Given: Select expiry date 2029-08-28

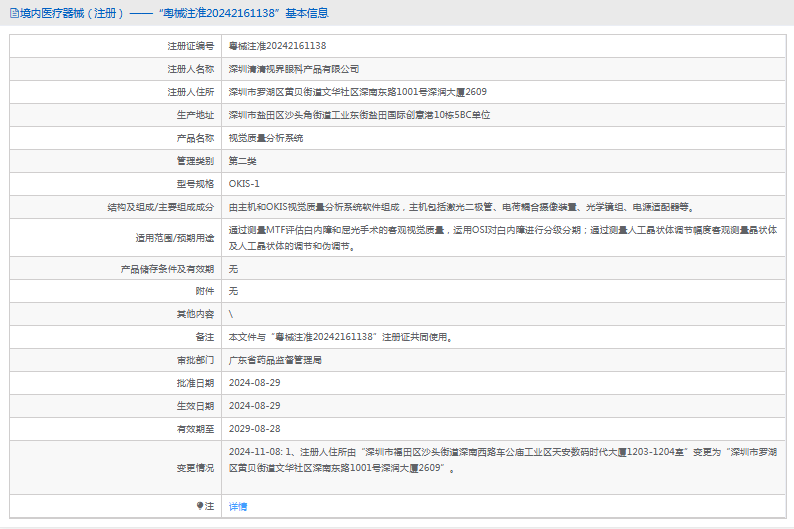Looking at the screenshot, I should coord(254,429).
